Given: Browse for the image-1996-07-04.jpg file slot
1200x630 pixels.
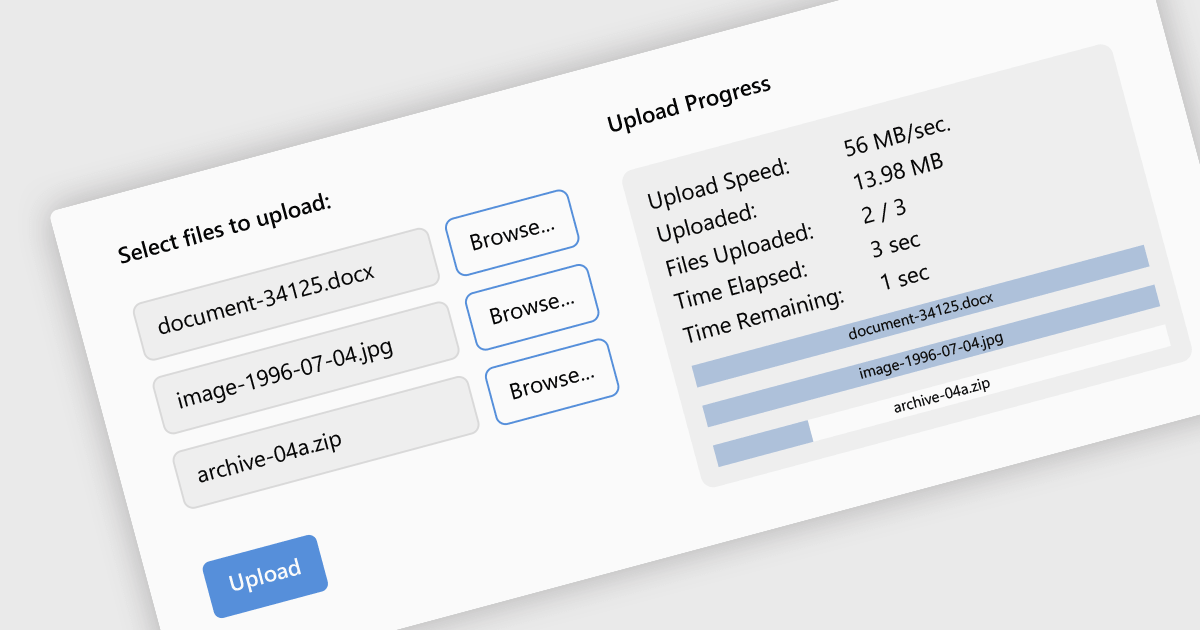Looking at the screenshot, I should [532, 307].
